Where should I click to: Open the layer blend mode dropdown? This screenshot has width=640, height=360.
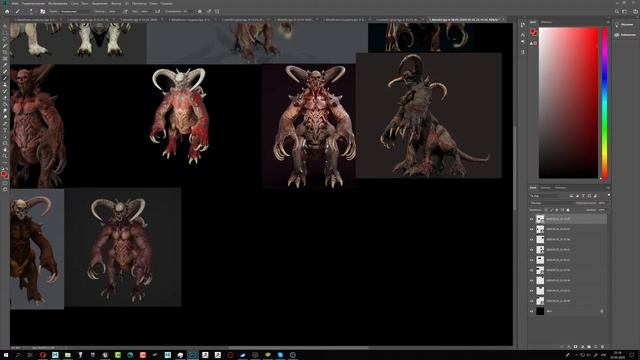551,203
